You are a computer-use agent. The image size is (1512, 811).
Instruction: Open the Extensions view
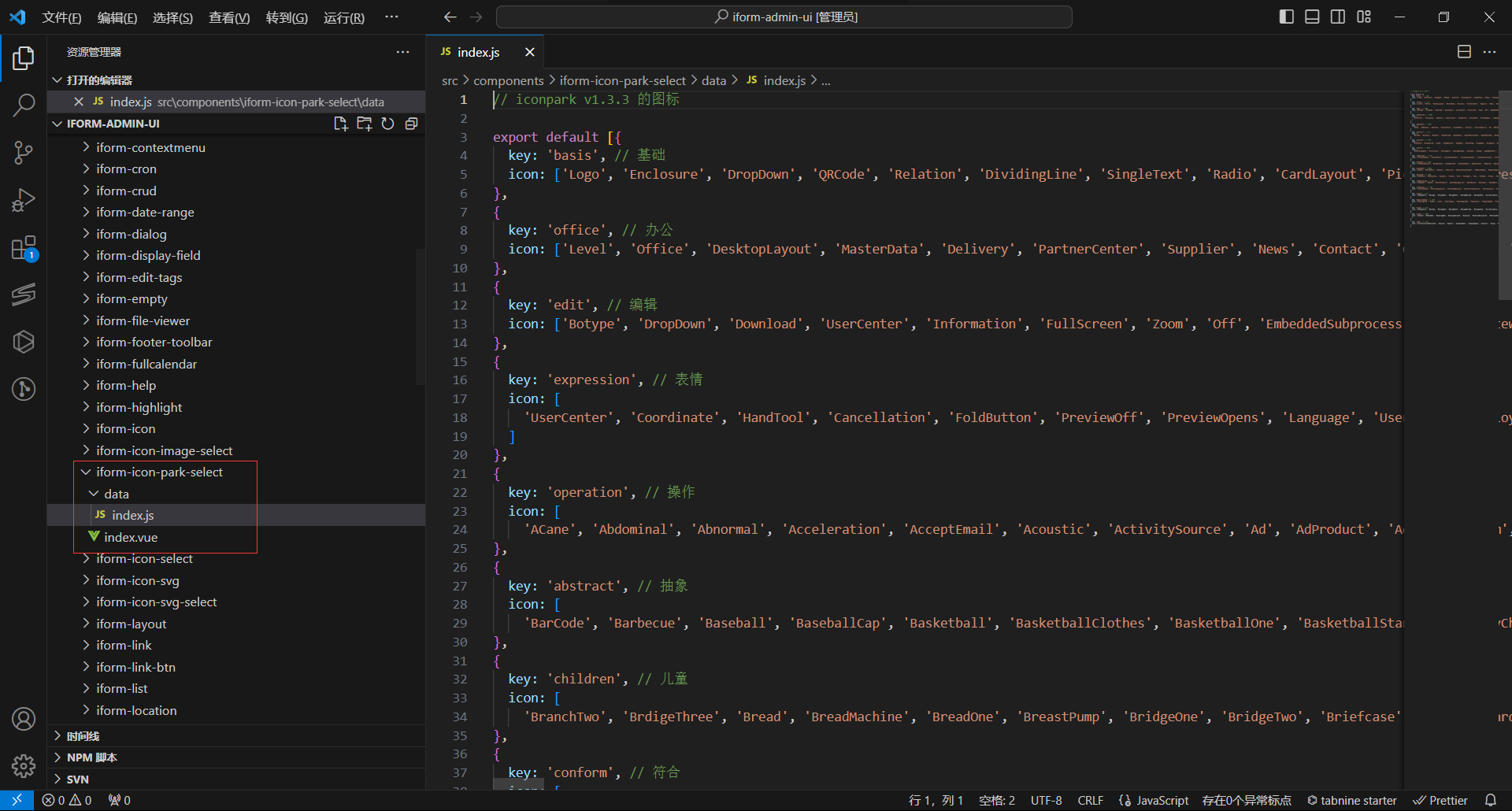point(24,248)
